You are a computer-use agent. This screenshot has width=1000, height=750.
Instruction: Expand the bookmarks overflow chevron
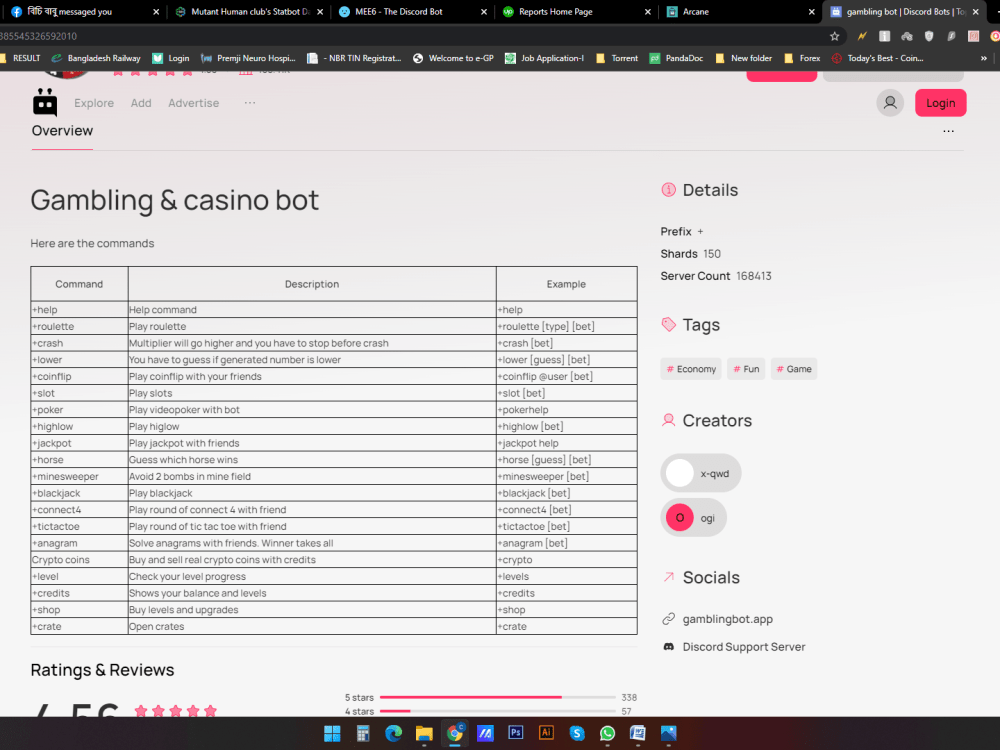[x=983, y=58]
